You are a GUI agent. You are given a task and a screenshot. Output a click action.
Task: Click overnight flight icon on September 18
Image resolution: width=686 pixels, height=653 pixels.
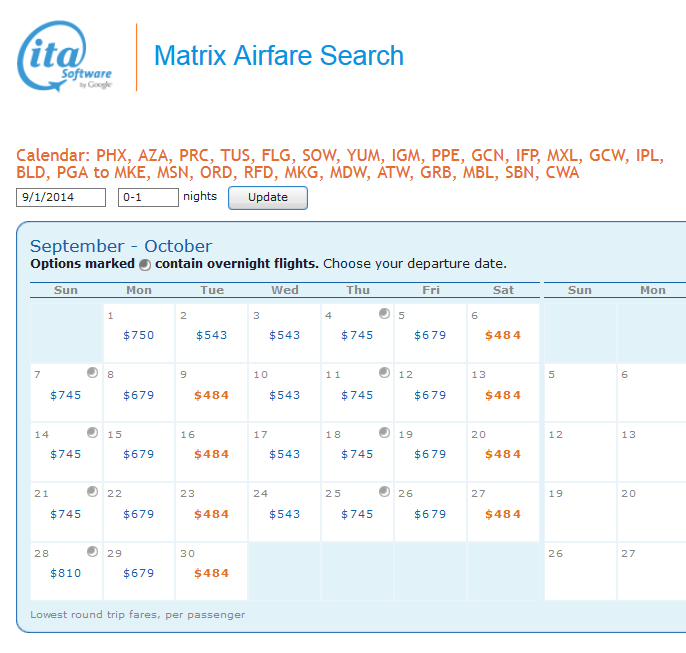pos(384,433)
